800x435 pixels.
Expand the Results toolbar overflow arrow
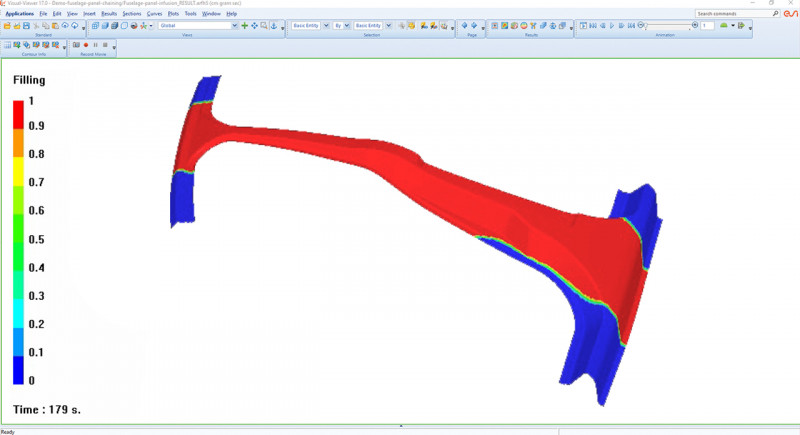coord(571,28)
